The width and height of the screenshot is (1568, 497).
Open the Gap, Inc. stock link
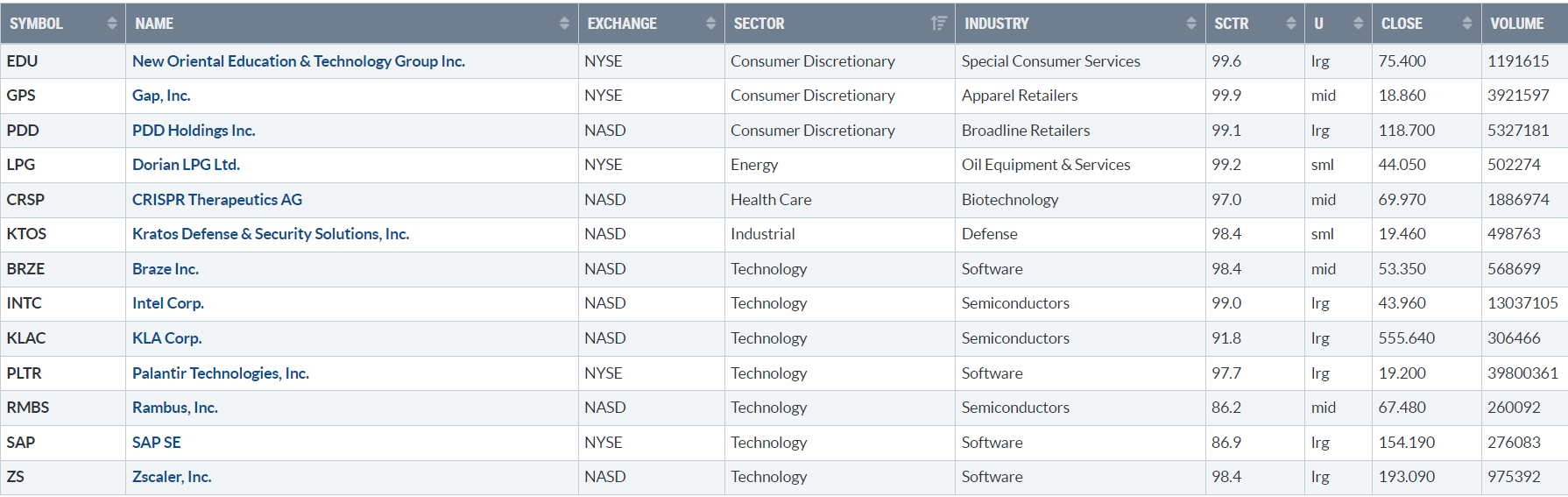(x=161, y=96)
